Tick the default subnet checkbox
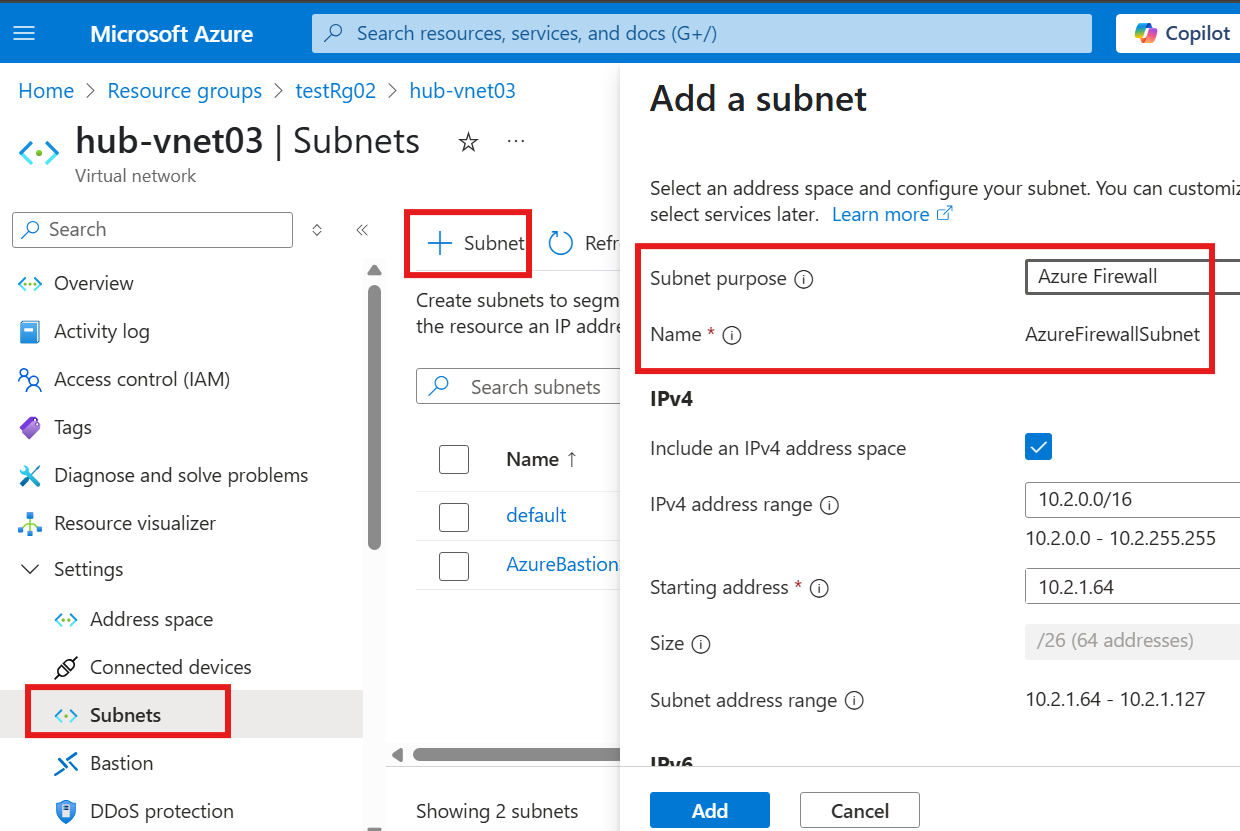Screen dimensions: 1240x831 (454, 516)
